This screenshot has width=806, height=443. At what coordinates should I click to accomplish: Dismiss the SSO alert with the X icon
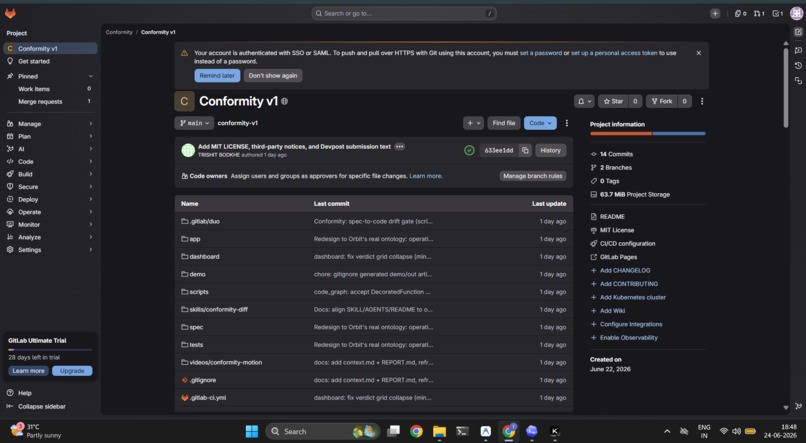coord(699,53)
